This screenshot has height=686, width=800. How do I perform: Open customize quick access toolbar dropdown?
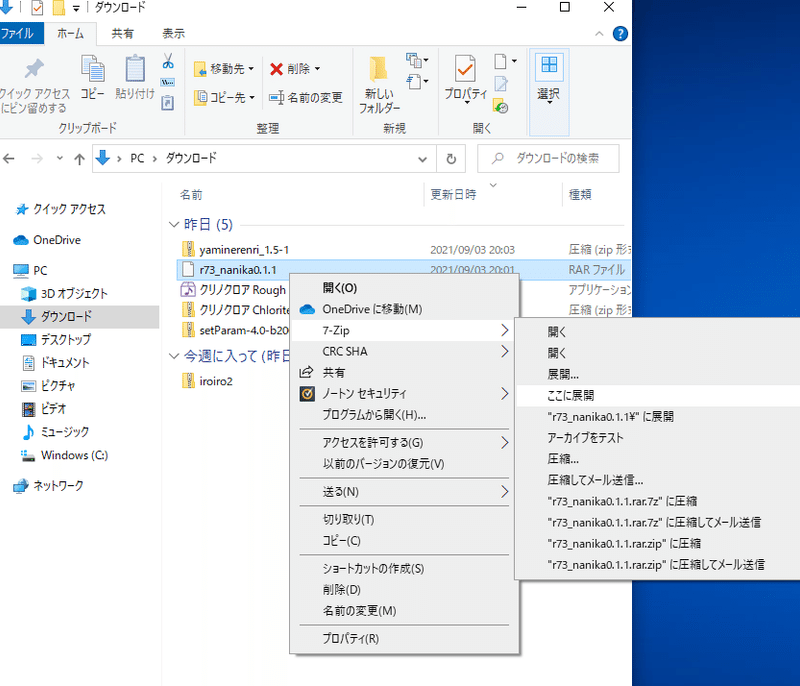[x=76, y=9]
